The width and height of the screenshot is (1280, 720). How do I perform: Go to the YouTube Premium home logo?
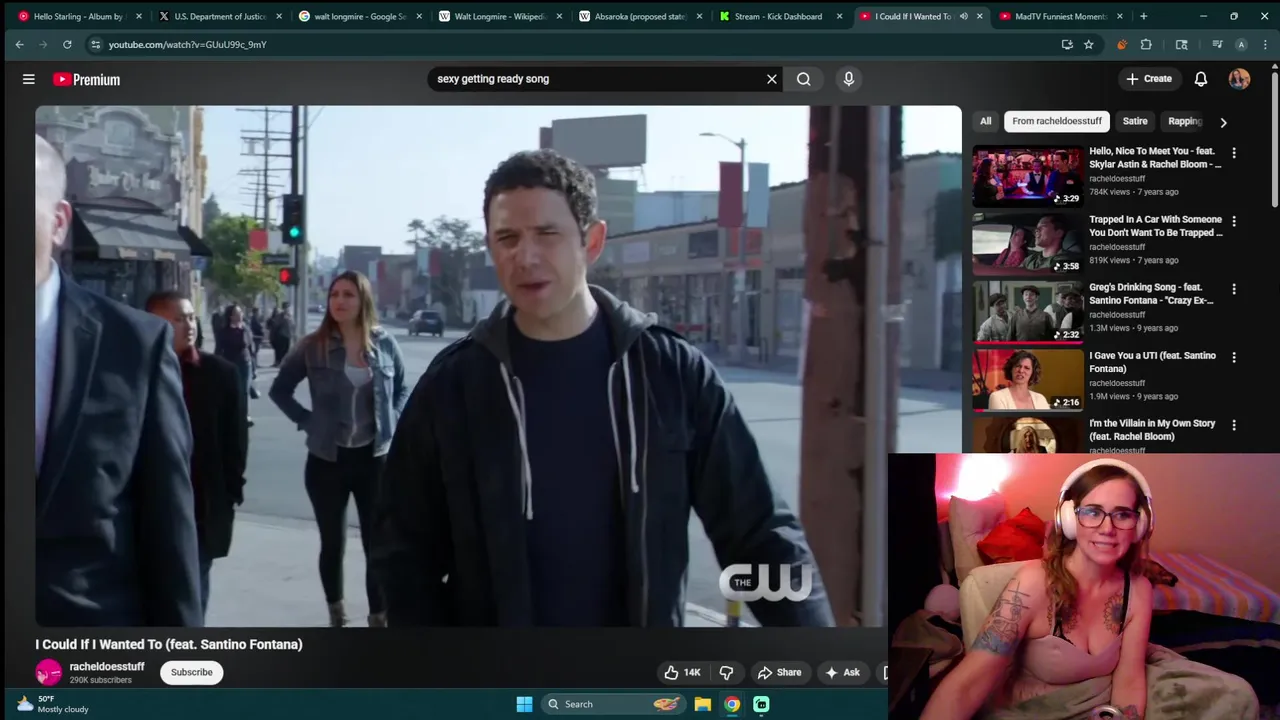pos(86,79)
